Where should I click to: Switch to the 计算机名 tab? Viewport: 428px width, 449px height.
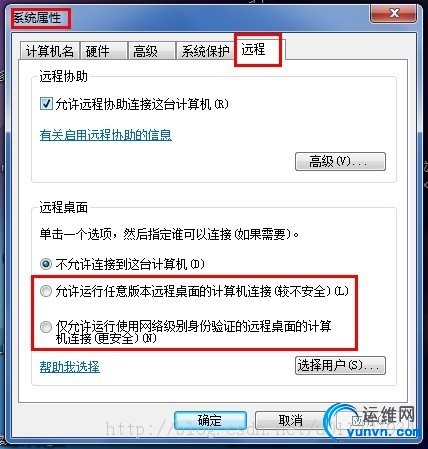pyautogui.click(x=49, y=51)
